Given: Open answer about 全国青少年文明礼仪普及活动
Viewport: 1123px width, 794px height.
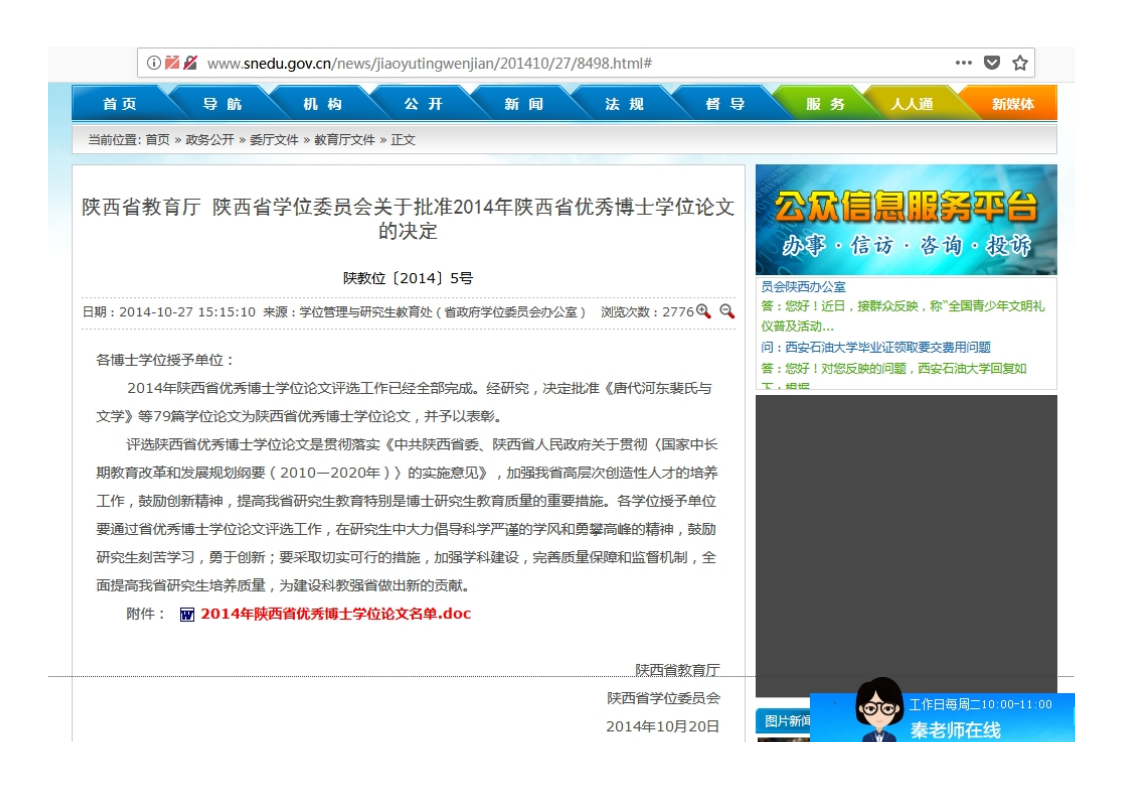Looking at the screenshot, I should tap(902, 316).
